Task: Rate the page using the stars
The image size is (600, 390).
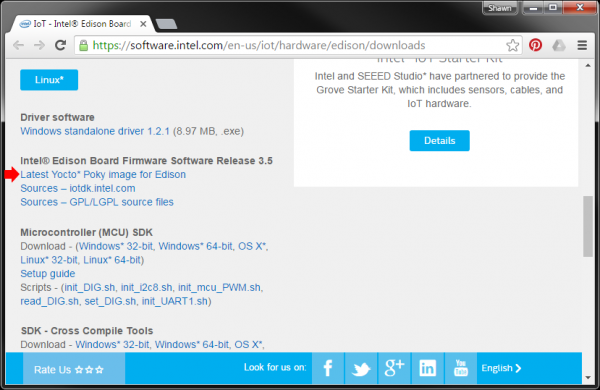Action: [89, 370]
